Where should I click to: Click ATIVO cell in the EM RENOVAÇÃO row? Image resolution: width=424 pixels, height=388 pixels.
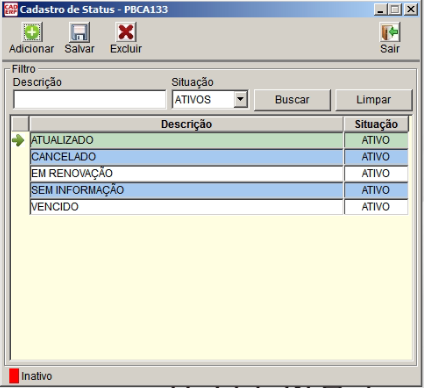click(x=376, y=174)
